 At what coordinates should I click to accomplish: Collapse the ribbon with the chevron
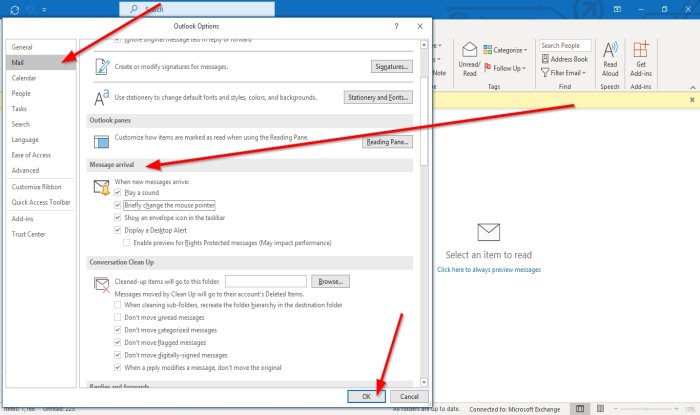[693, 87]
